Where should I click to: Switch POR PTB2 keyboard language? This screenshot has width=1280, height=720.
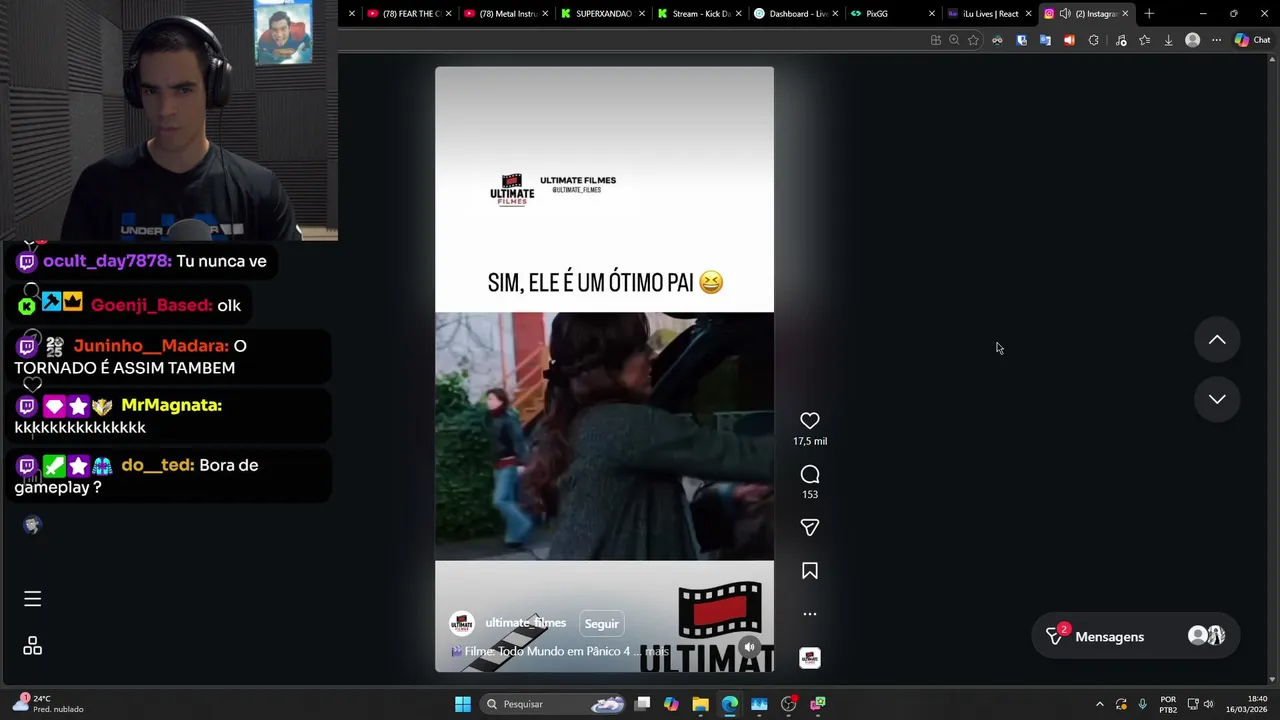click(1168, 704)
